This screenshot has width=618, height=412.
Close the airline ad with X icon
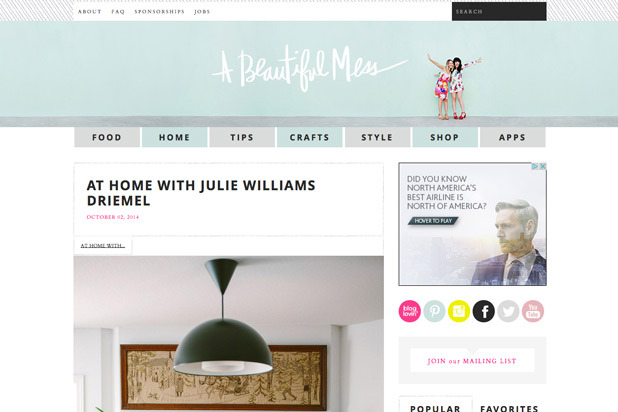click(543, 166)
